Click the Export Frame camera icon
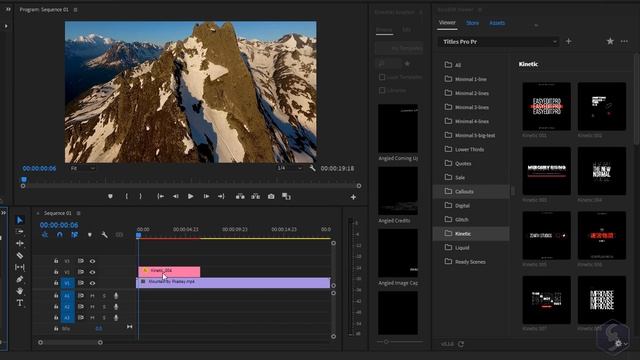The image size is (640, 360). [x=271, y=196]
